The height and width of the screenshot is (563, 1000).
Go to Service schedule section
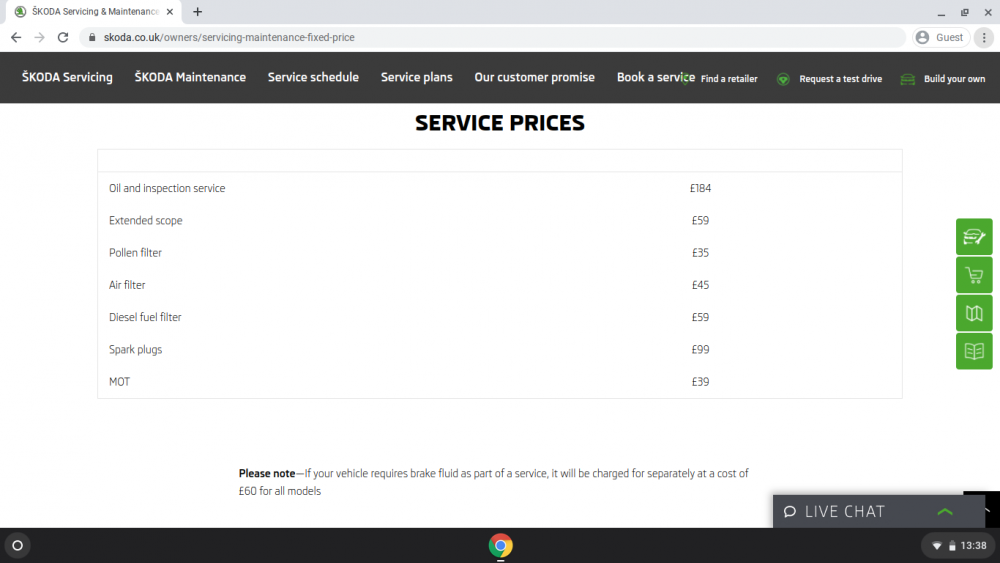(x=313, y=77)
